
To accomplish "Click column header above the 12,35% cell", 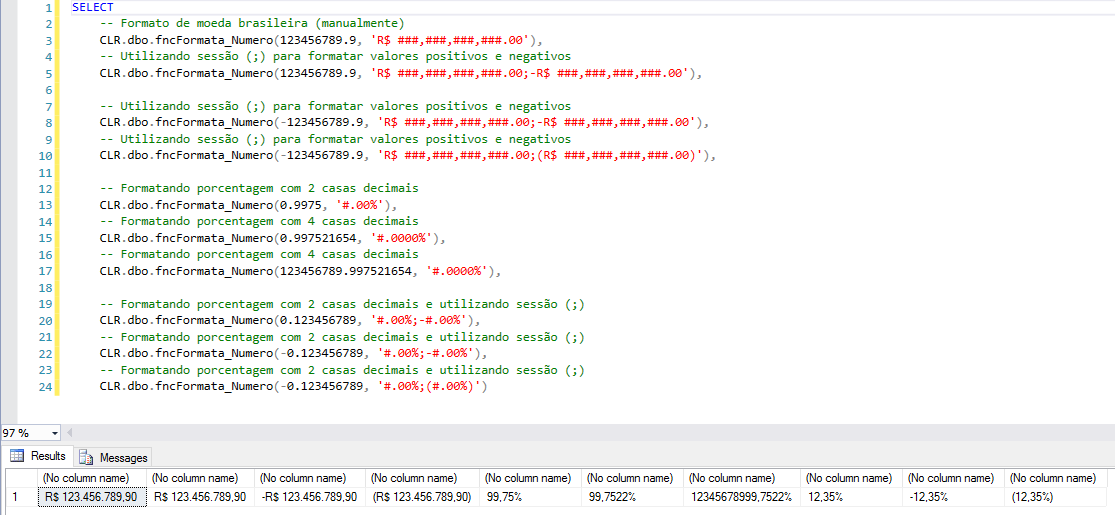I will pos(849,478).
